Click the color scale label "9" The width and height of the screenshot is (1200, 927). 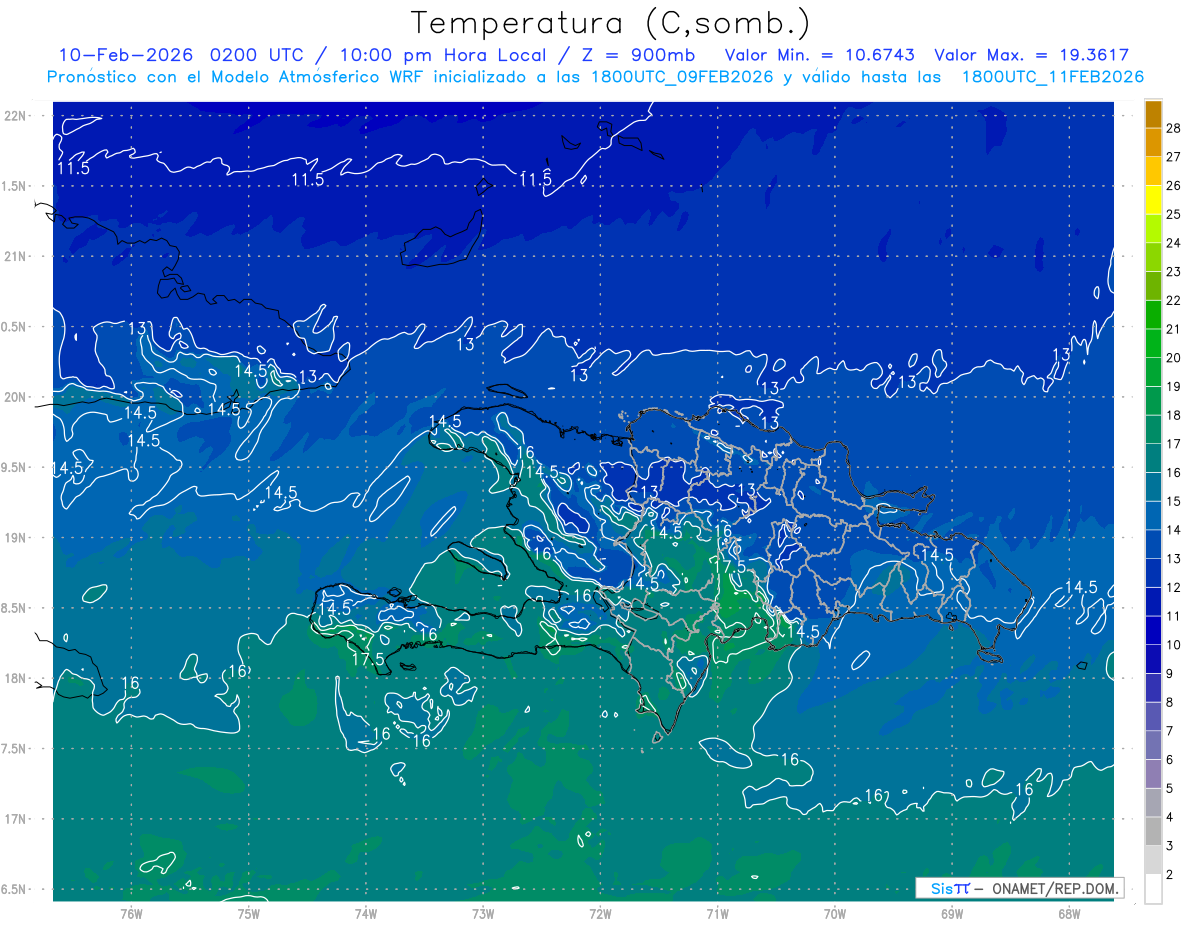pyautogui.click(x=1170, y=674)
